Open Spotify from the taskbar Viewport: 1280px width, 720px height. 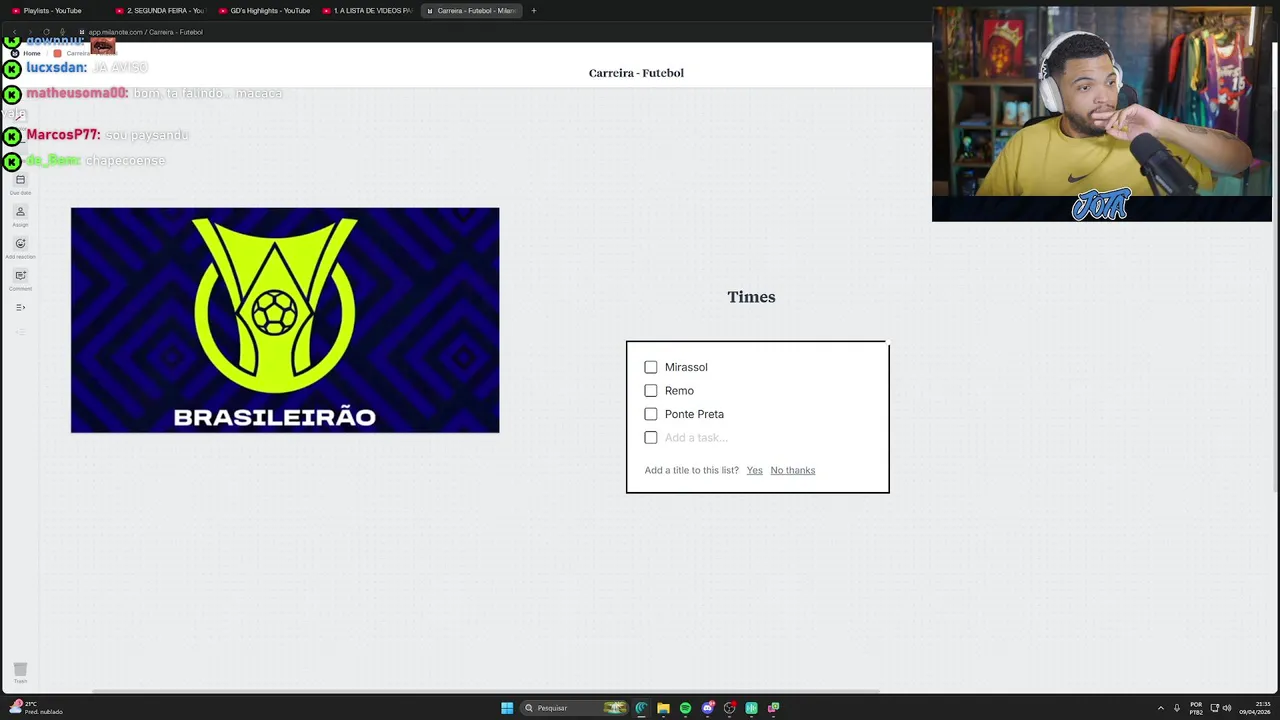tap(685, 708)
